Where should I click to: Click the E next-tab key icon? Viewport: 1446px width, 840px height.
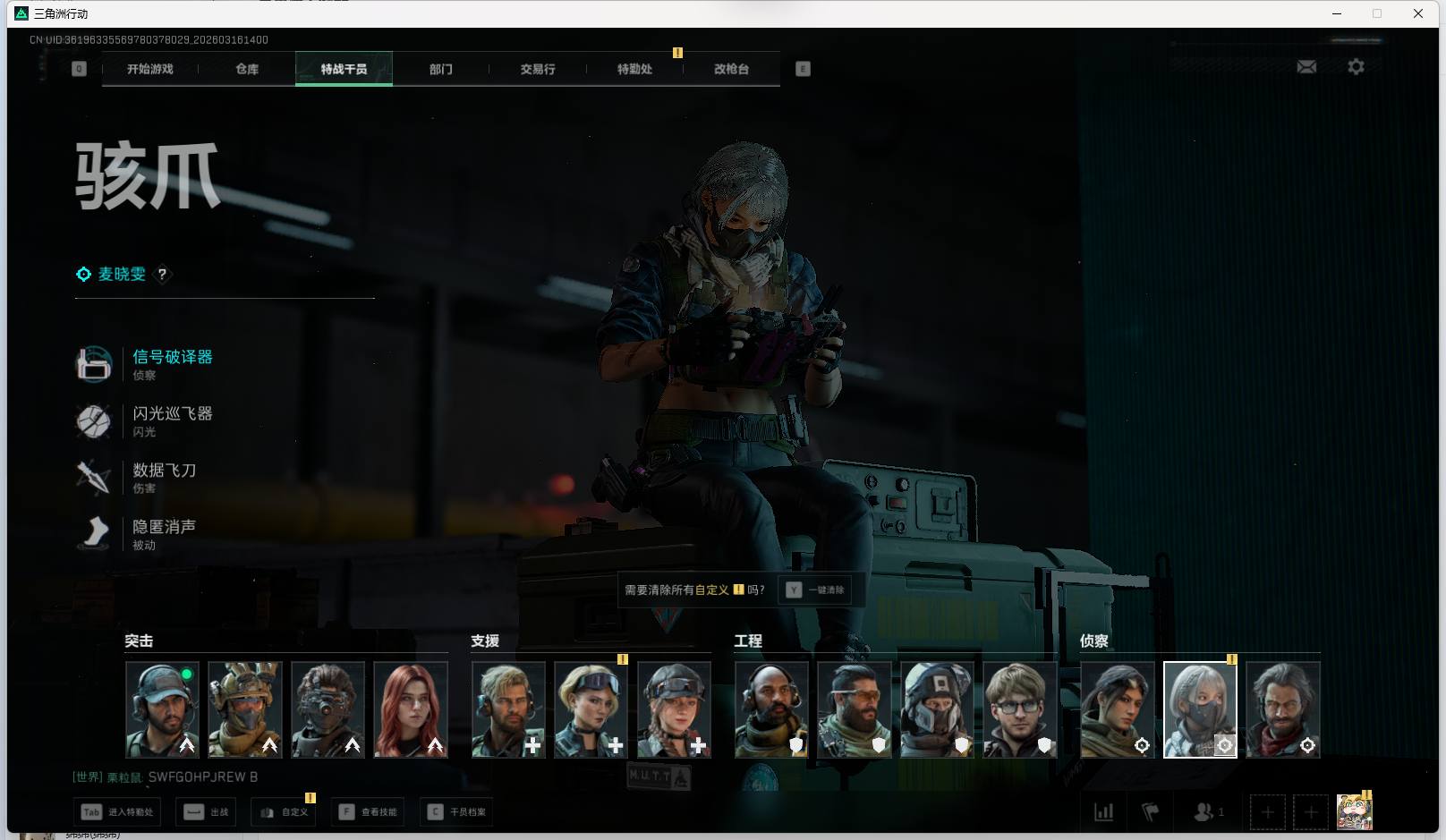[803, 69]
